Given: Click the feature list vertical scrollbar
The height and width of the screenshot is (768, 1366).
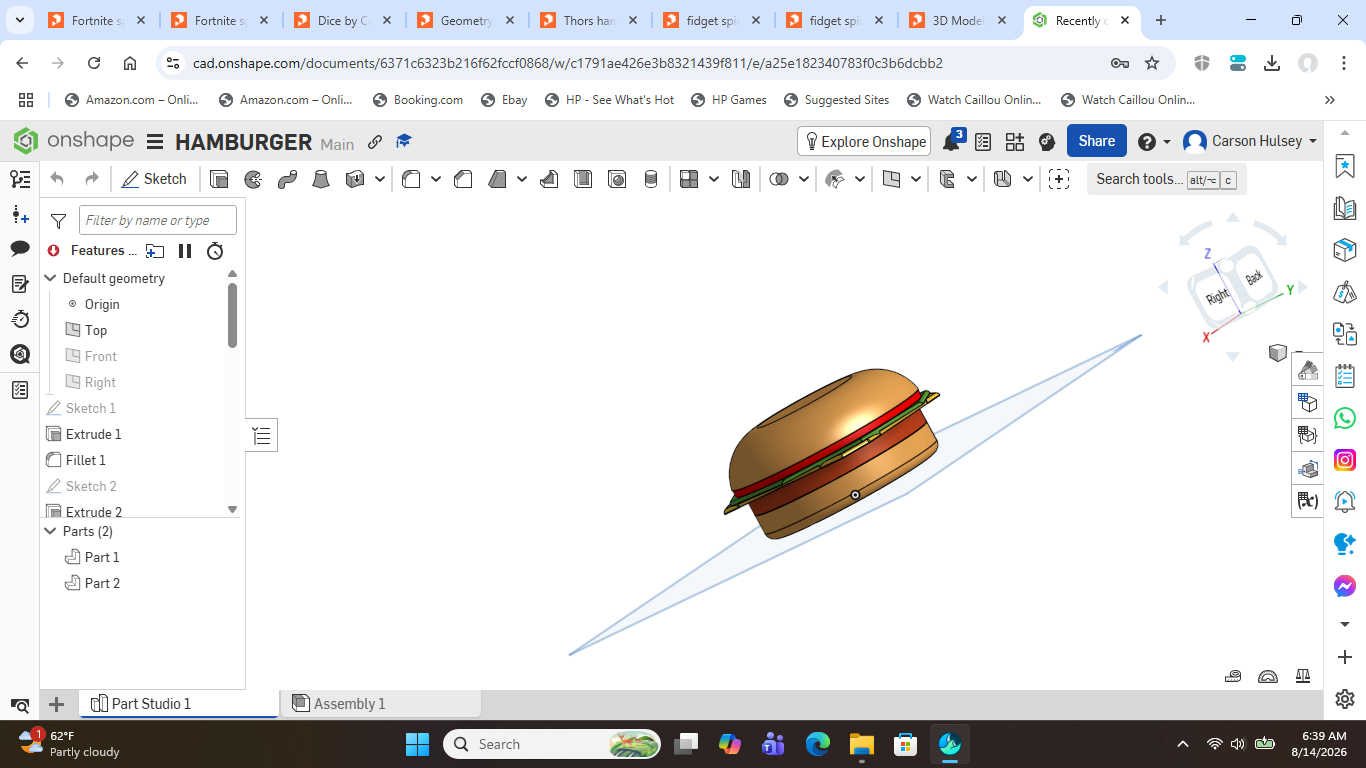Looking at the screenshot, I should tap(233, 315).
